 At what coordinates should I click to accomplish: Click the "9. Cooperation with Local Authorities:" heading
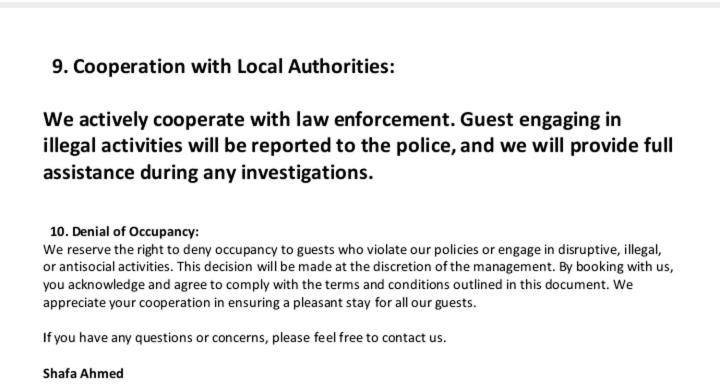pyautogui.click(x=223, y=67)
